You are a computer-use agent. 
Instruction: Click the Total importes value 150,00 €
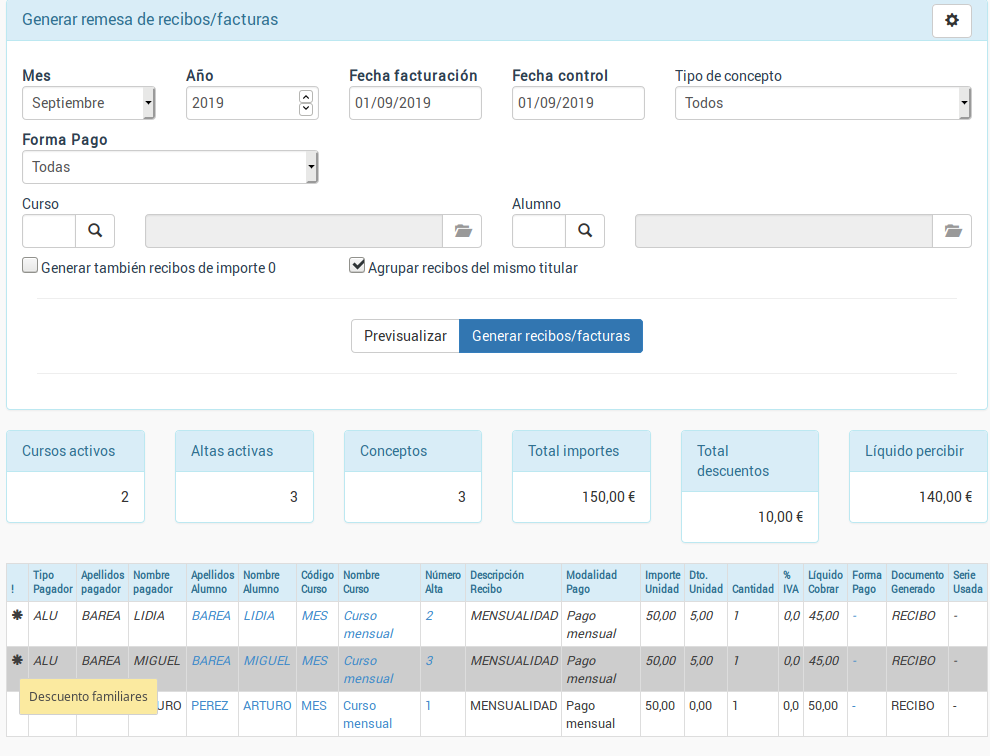point(608,497)
